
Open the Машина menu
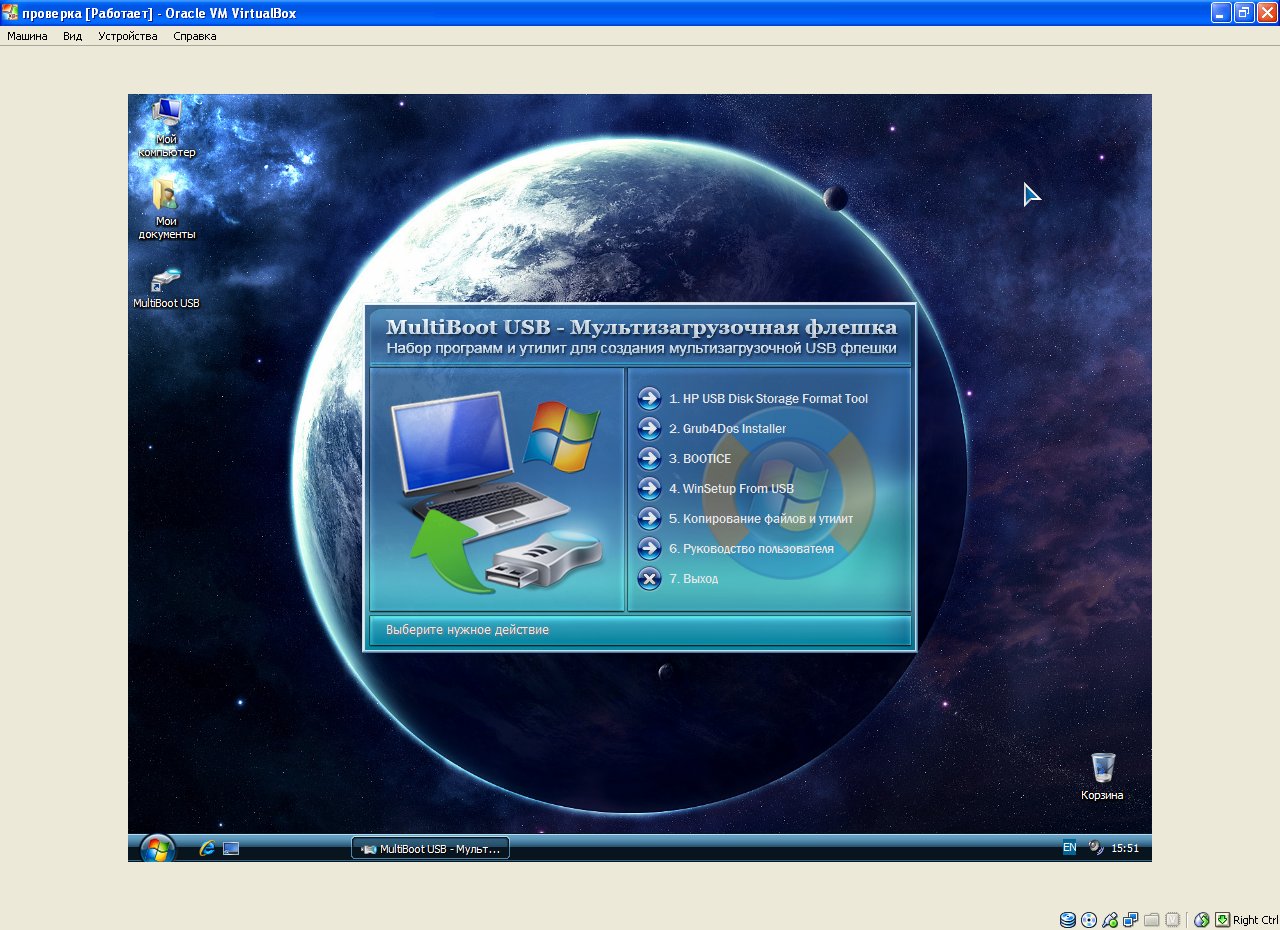tap(27, 36)
